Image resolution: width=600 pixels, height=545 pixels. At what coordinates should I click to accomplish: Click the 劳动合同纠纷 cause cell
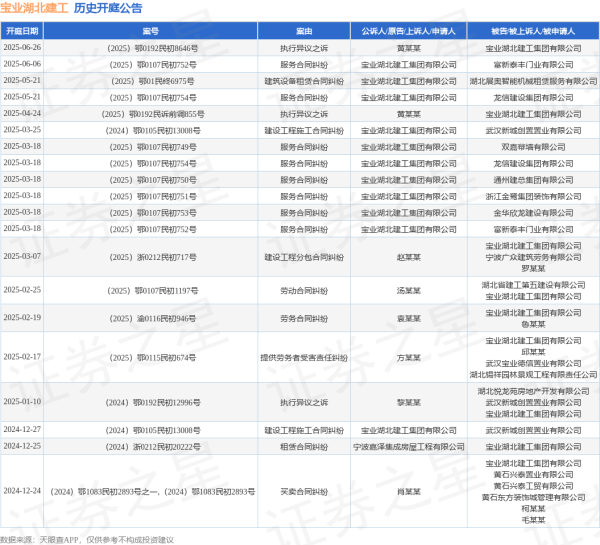coord(304,291)
